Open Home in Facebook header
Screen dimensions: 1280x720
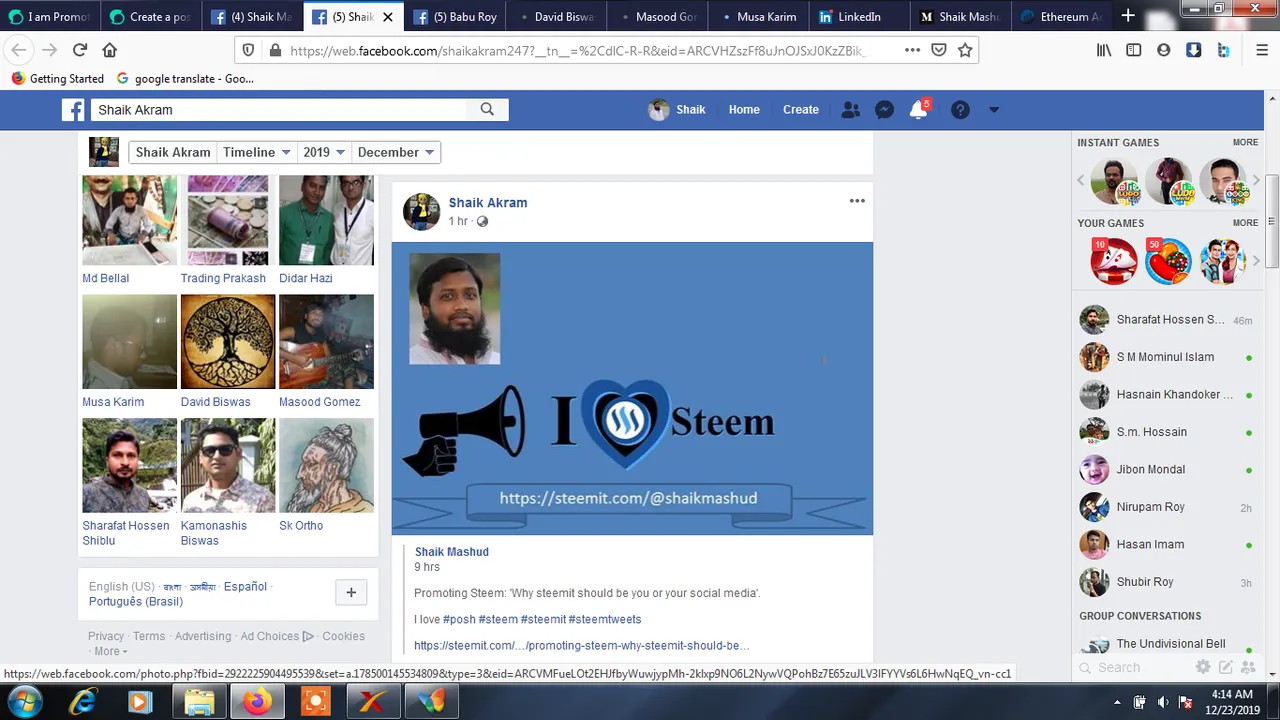pyautogui.click(x=744, y=110)
